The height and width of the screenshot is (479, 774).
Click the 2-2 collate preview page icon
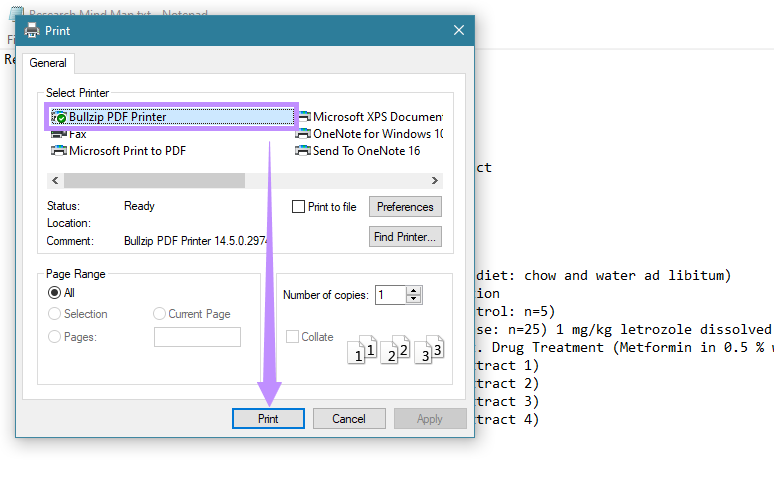pos(395,350)
